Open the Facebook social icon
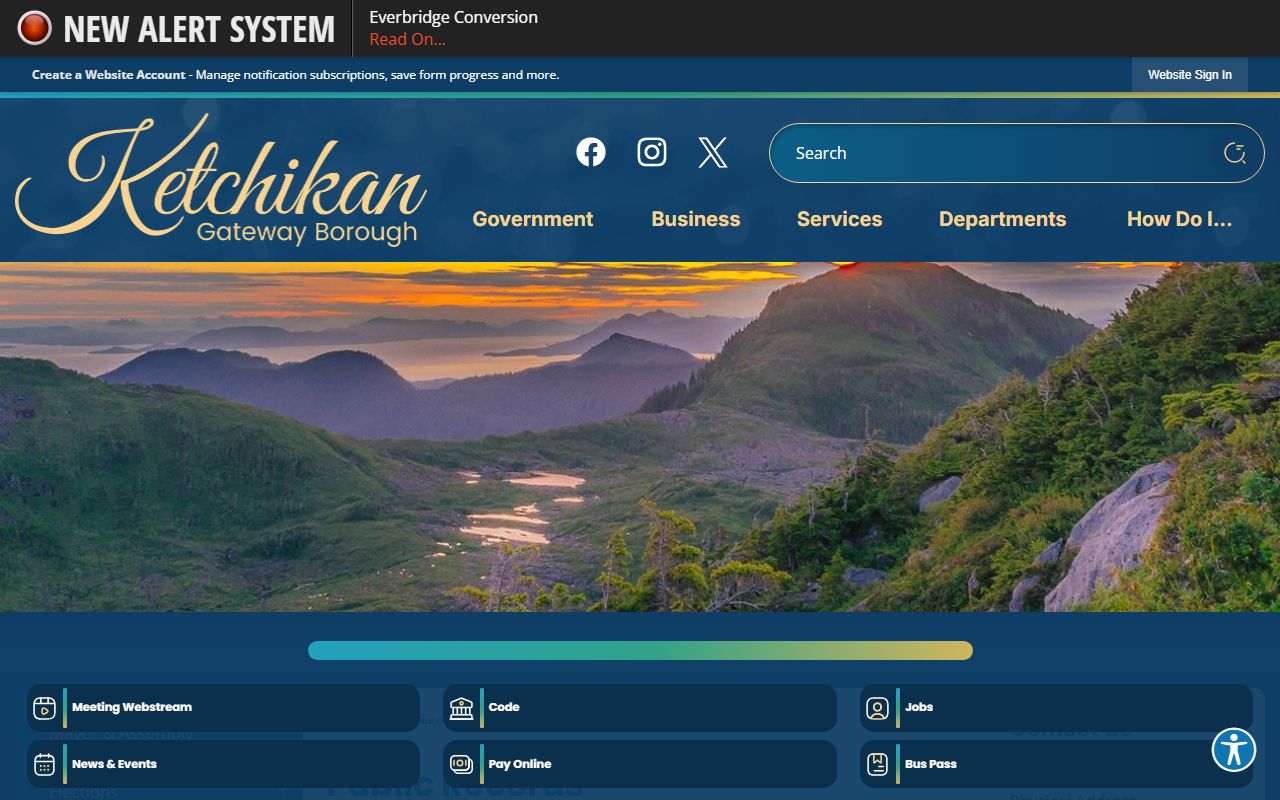1280x800 pixels. (591, 152)
